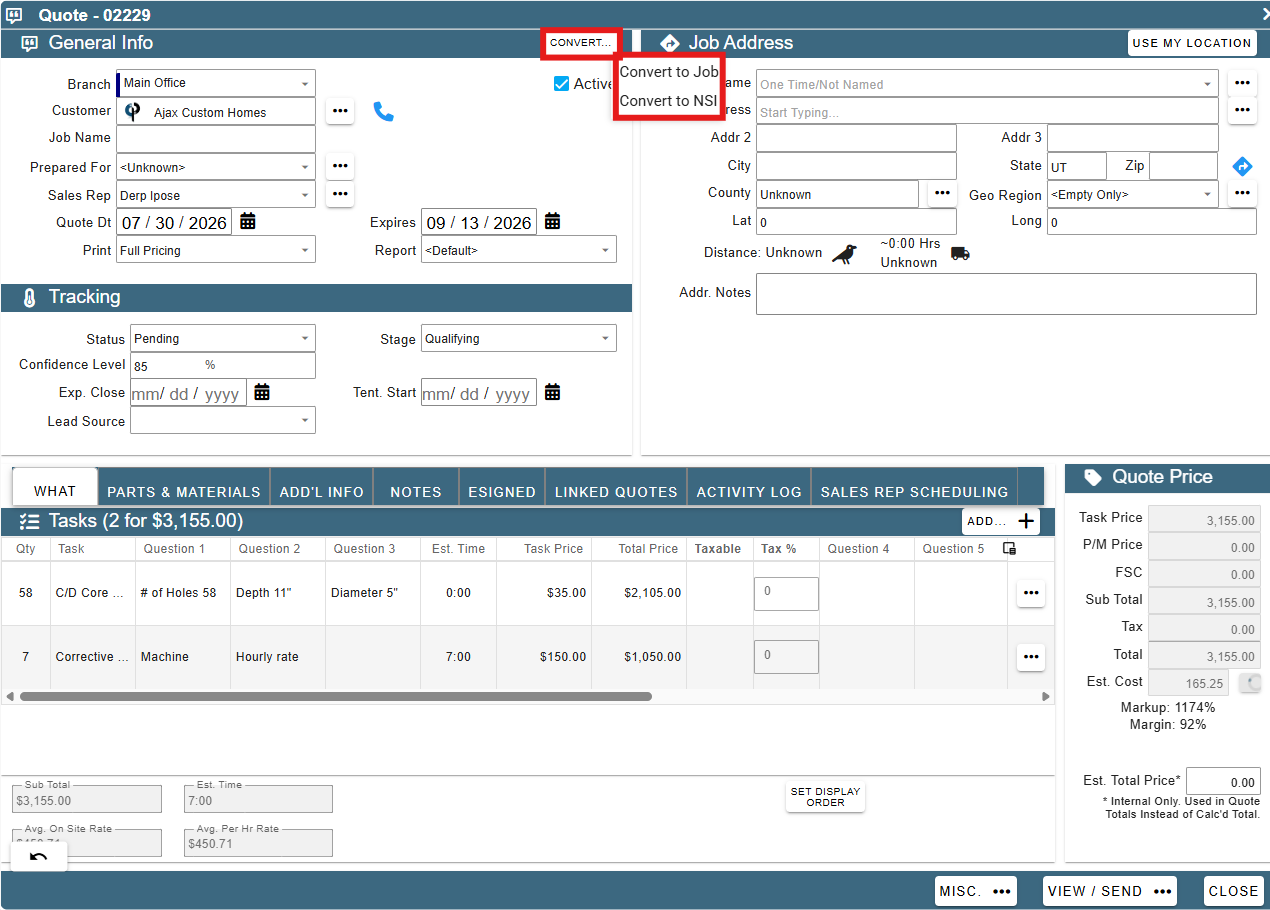Click ellipsis next to job Name field
1270x910 pixels.
[1242, 83]
